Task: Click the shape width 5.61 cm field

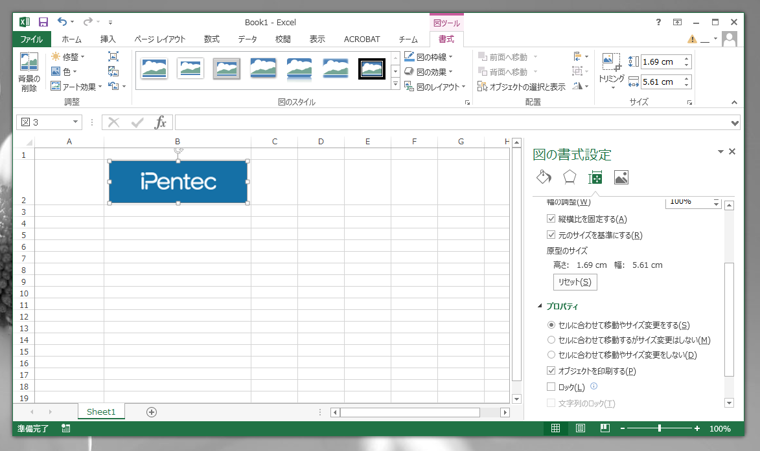Action: point(662,82)
